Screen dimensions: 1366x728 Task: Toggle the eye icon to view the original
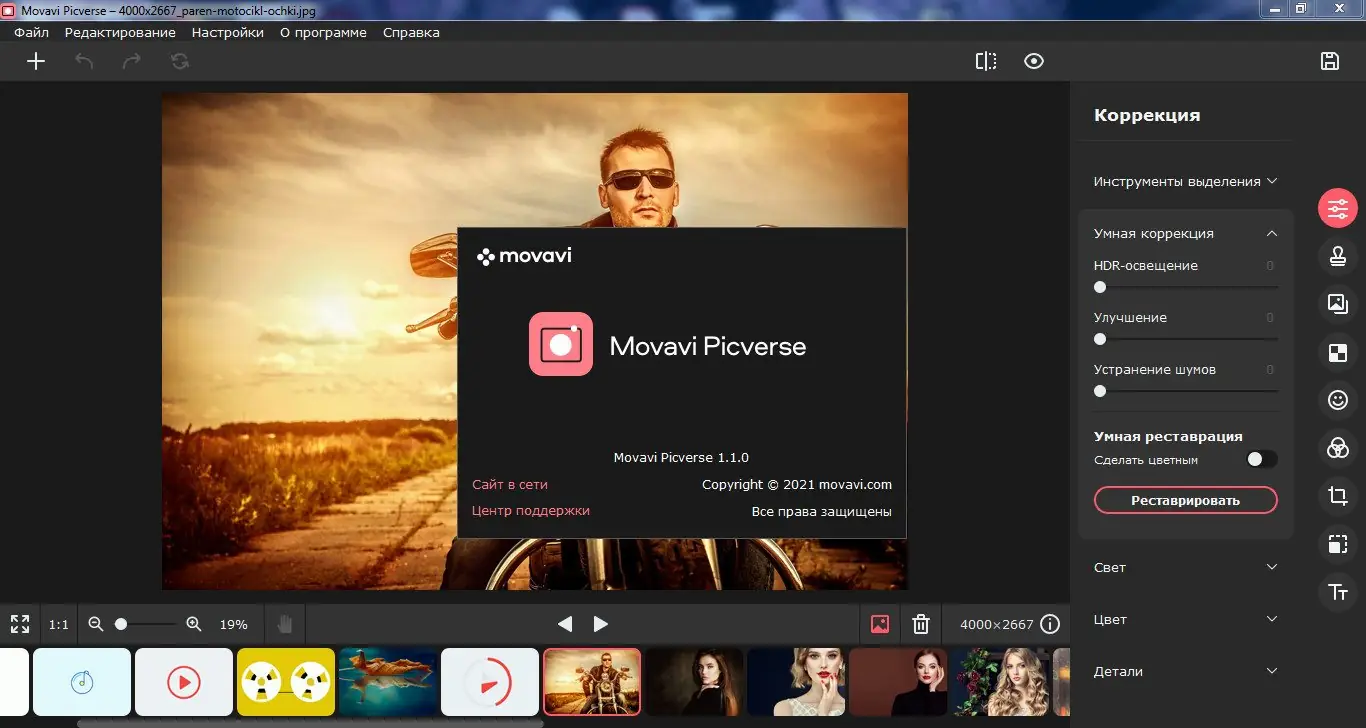tap(1034, 61)
